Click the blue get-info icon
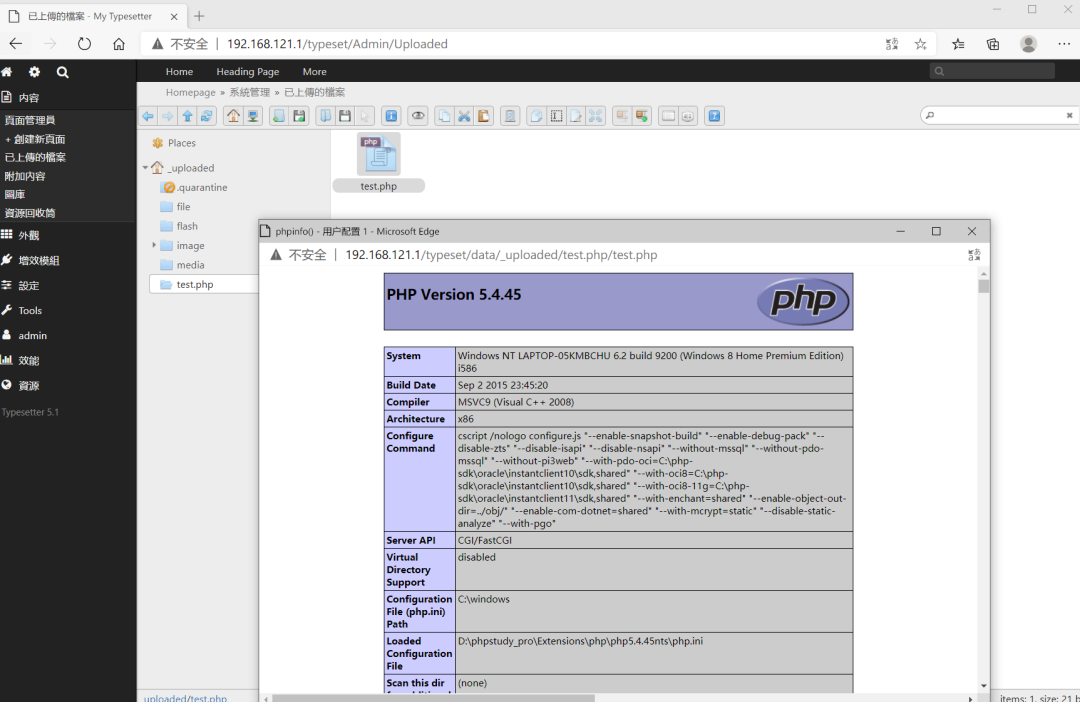The height and width of the screenshot is (702, 1080). [x=391, y=116]
